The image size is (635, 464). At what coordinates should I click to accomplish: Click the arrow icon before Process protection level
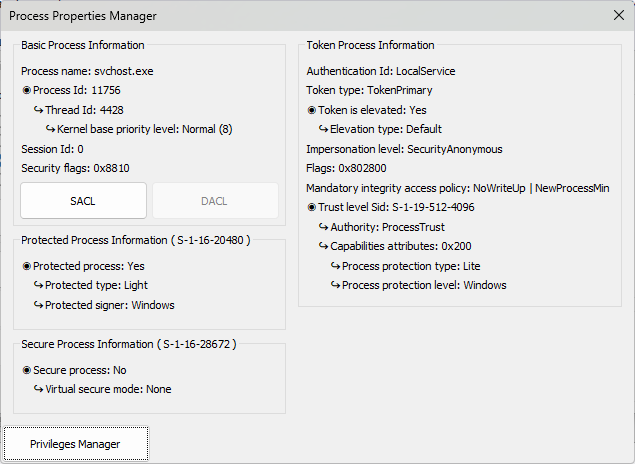335,285
